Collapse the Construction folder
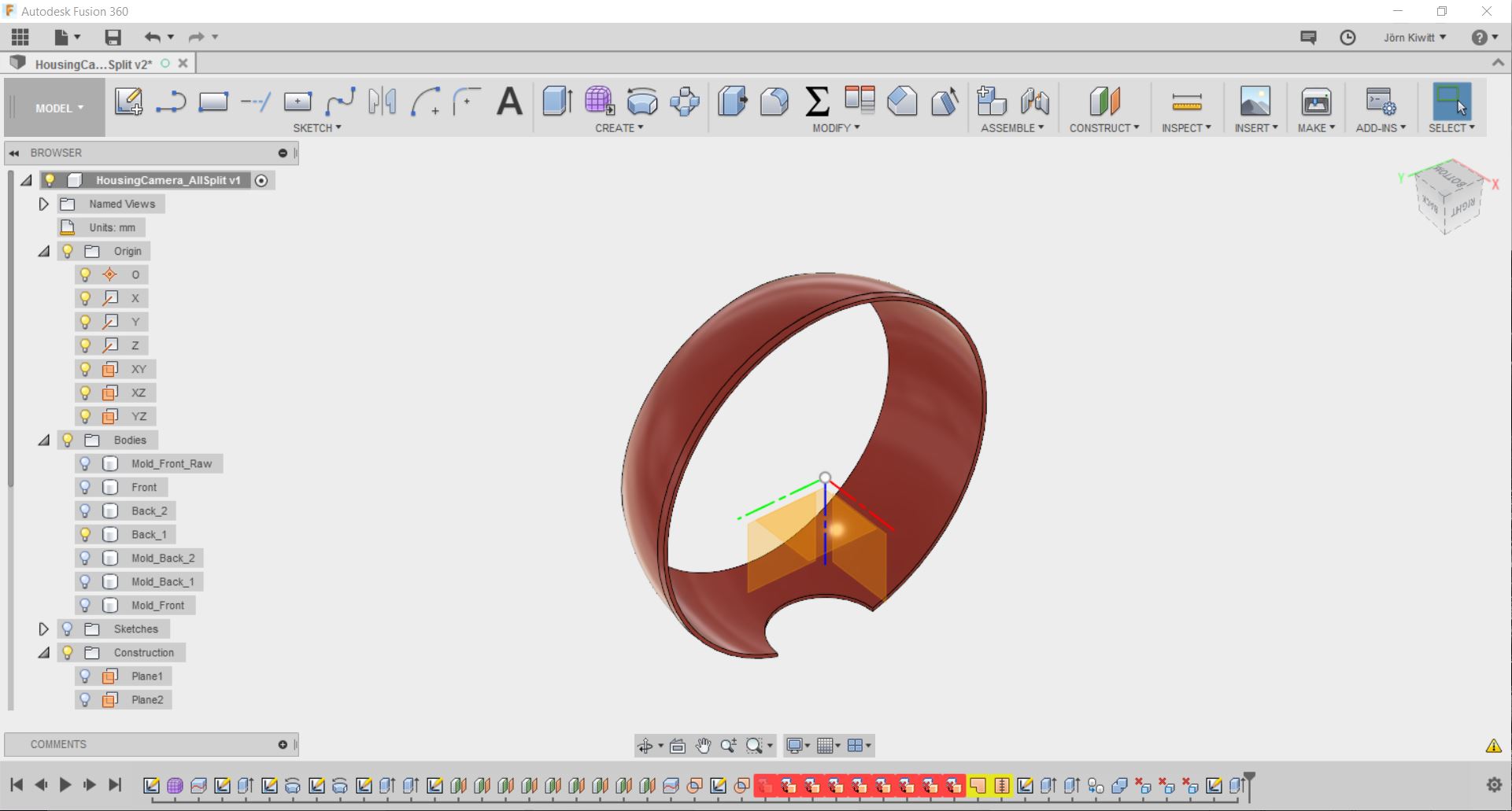 [44, 653]
